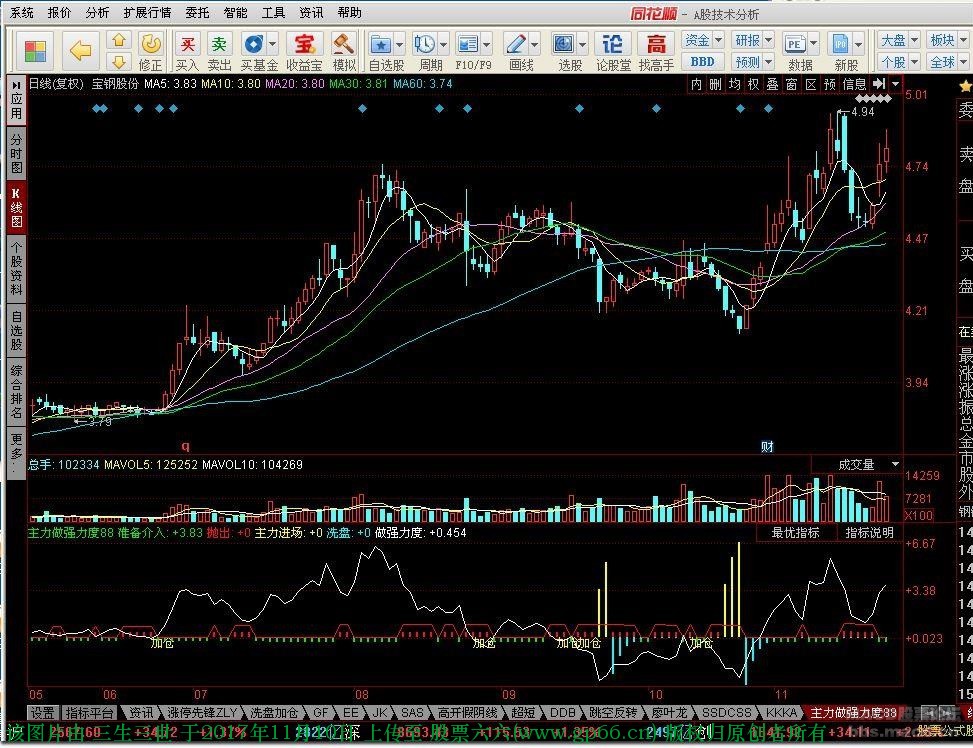The image size is (973, 748).
Task: Expand the 成交量 indicator dropdown
Action: (894, 465)
